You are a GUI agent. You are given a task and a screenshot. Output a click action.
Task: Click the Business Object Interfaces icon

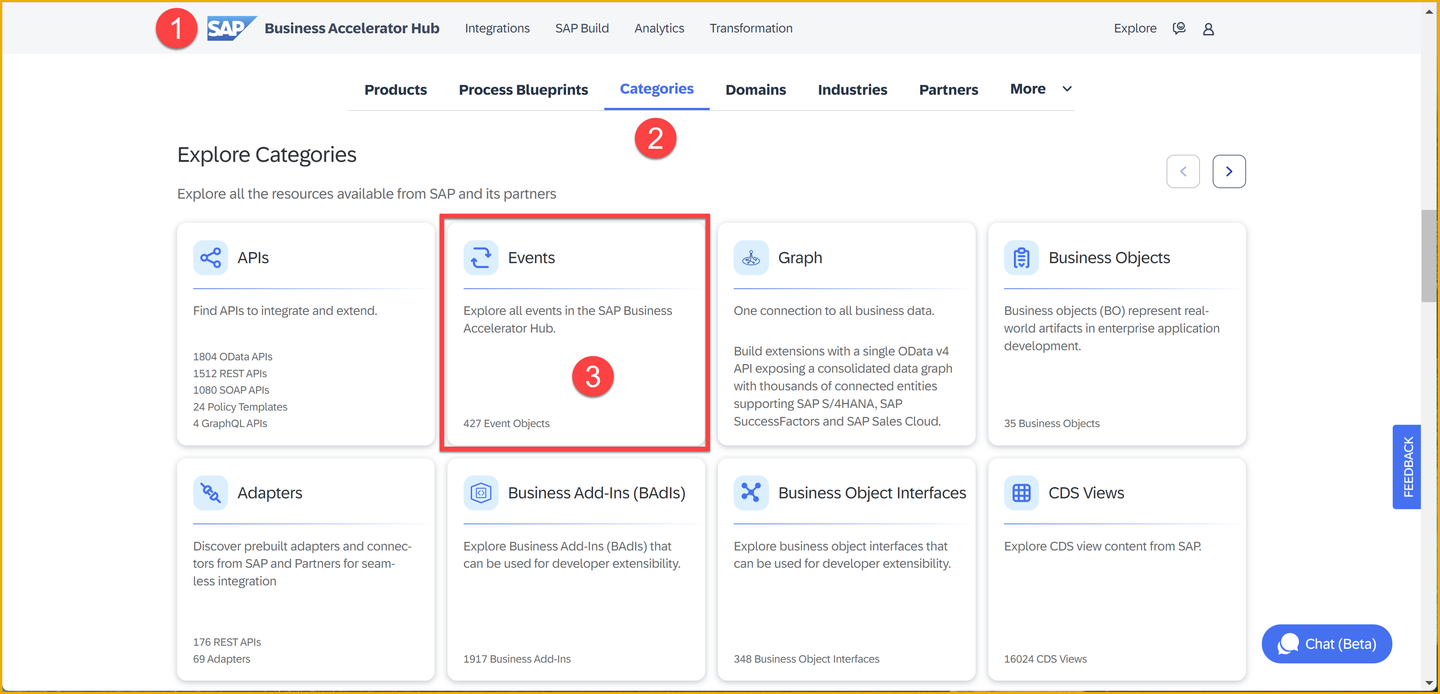click(x=751, y=493)
